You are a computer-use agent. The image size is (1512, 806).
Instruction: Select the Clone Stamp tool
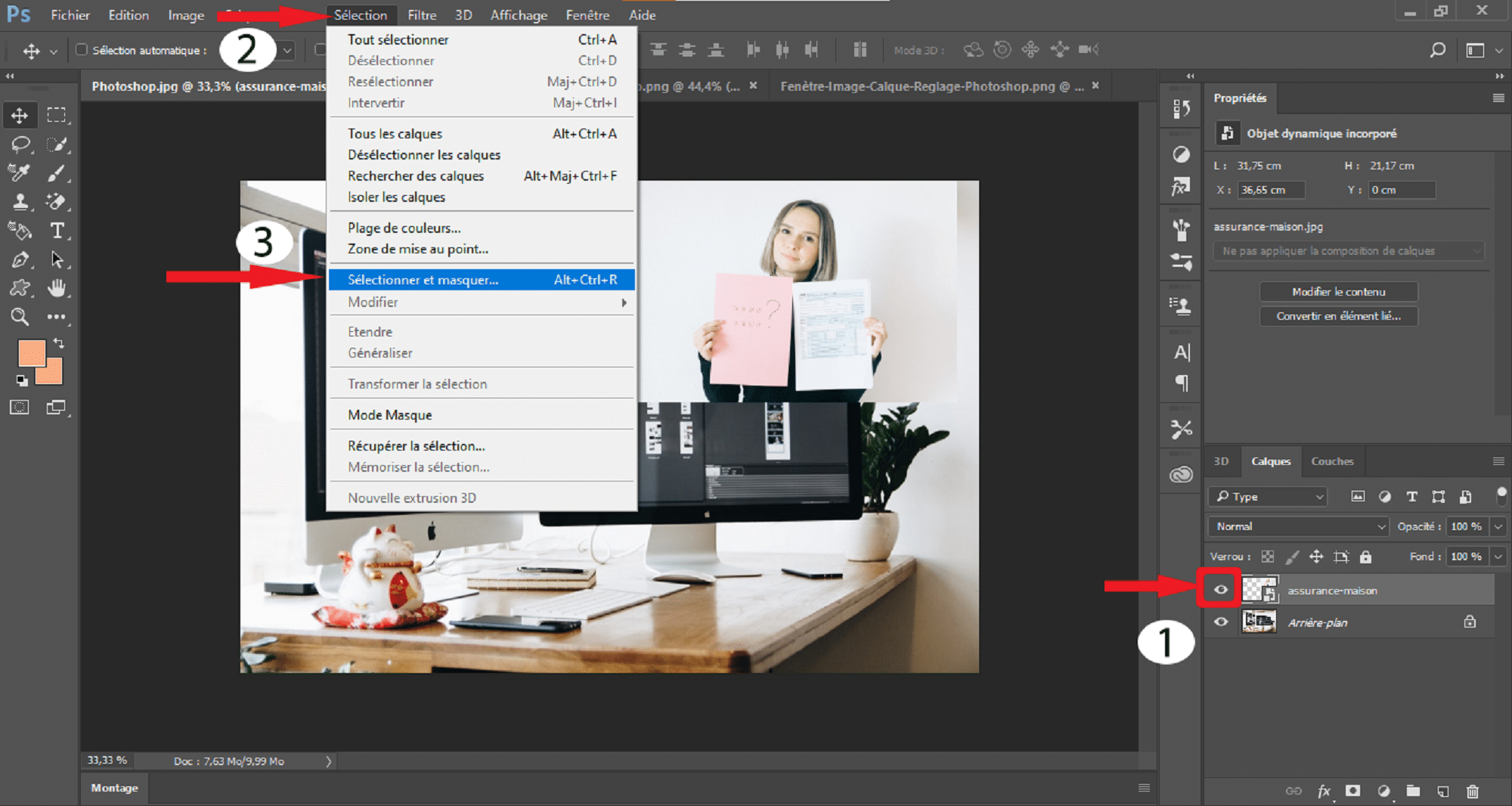pyautogui.click(x=20, y=201)
